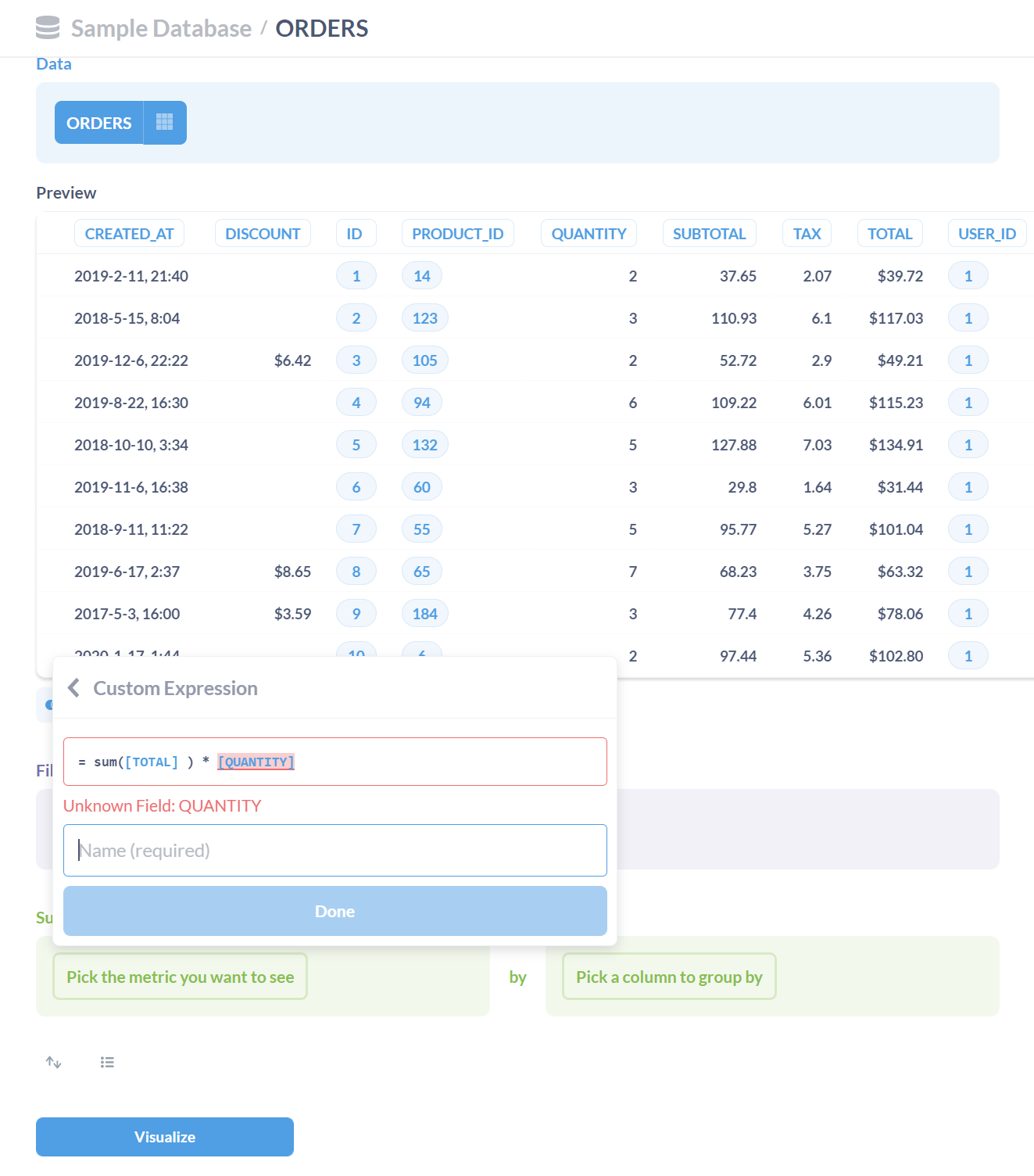Click the subtotal value 109.22

click(x=734, y=403)
